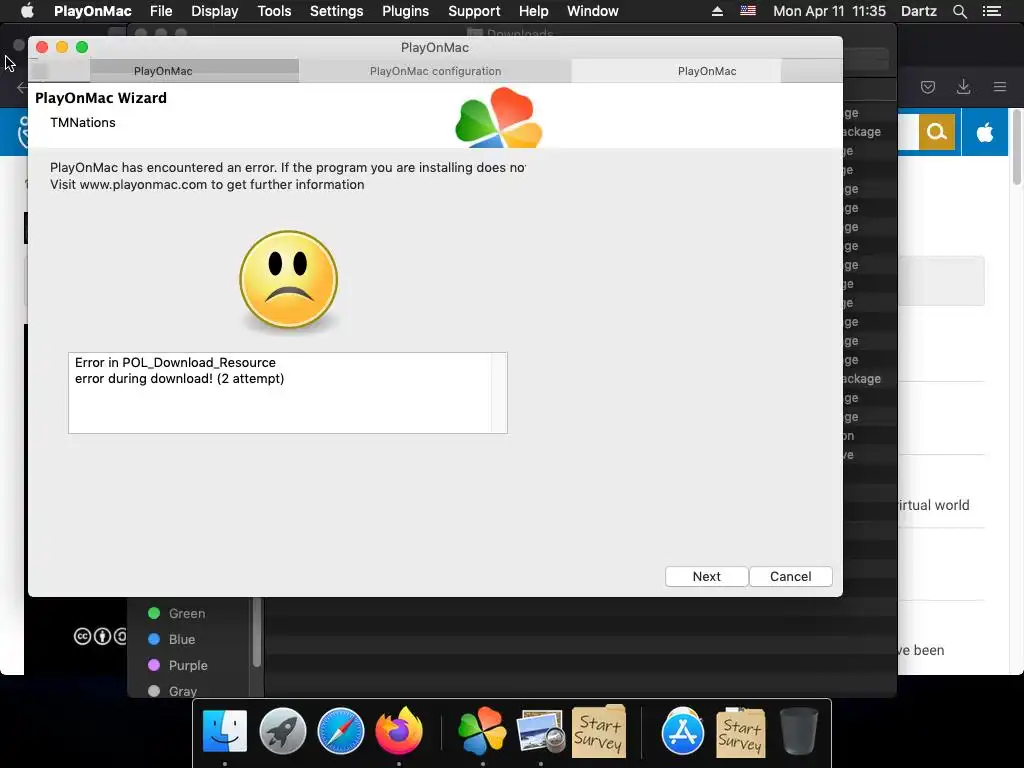This screenshot has height=768, width=1024.
Task: Open Preview app in the Dock
Action: [540, 731]
